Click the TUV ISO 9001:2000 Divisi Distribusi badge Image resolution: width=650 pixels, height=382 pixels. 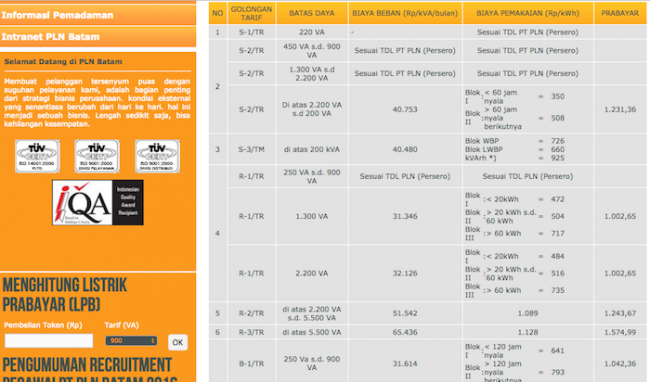tap(157, 156)
